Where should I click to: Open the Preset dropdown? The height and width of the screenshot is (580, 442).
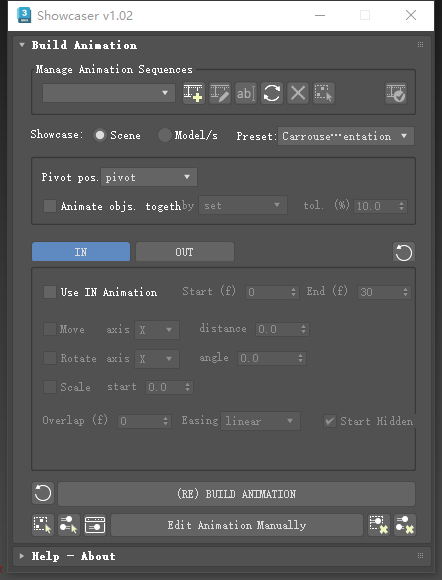pos(346,136)
